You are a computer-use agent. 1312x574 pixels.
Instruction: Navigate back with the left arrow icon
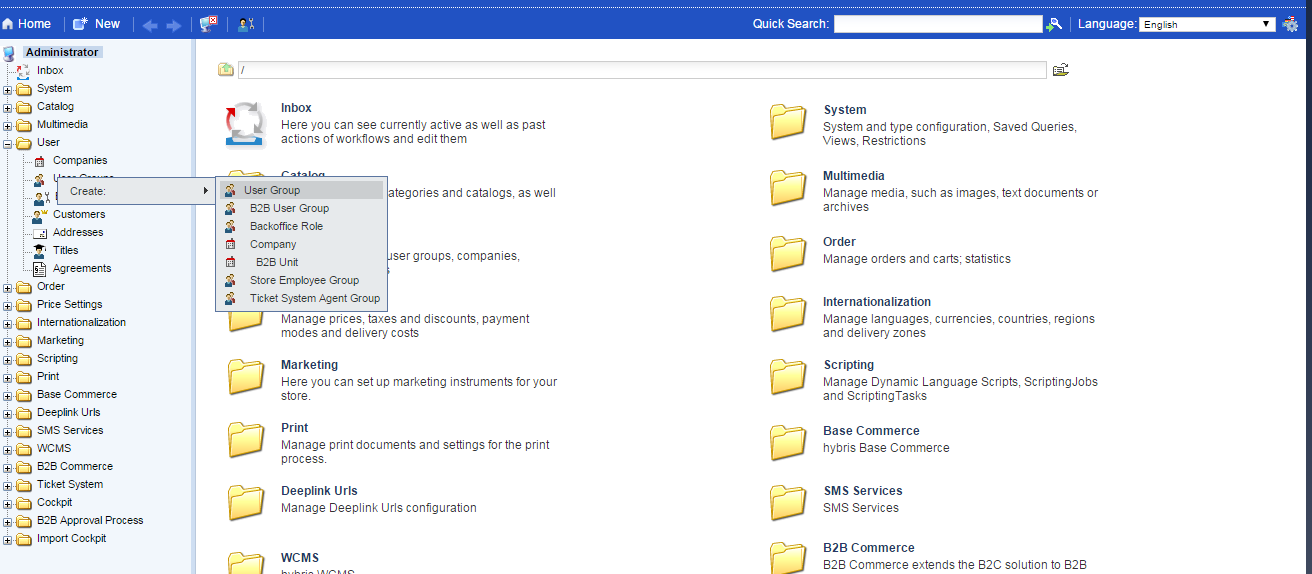point(150,25)
